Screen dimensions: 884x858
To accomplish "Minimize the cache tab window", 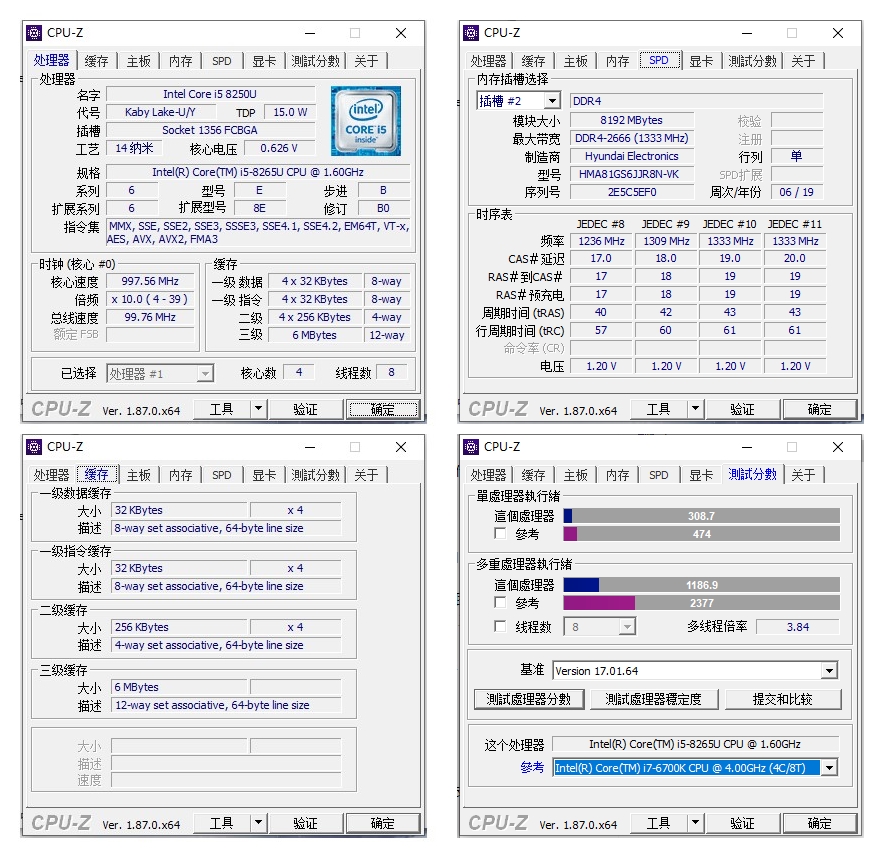I will [310, 447].
